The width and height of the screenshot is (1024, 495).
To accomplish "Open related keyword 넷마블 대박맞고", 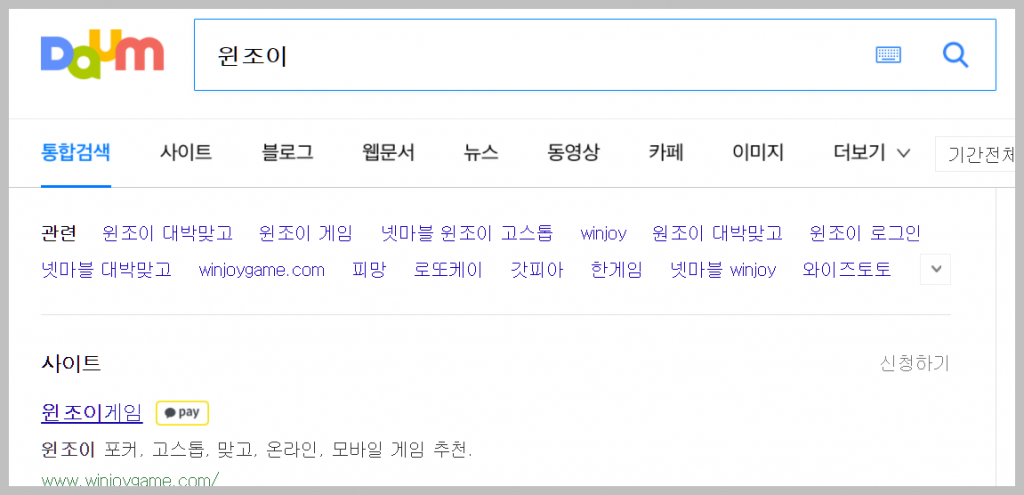I will [x=106, y=270].
